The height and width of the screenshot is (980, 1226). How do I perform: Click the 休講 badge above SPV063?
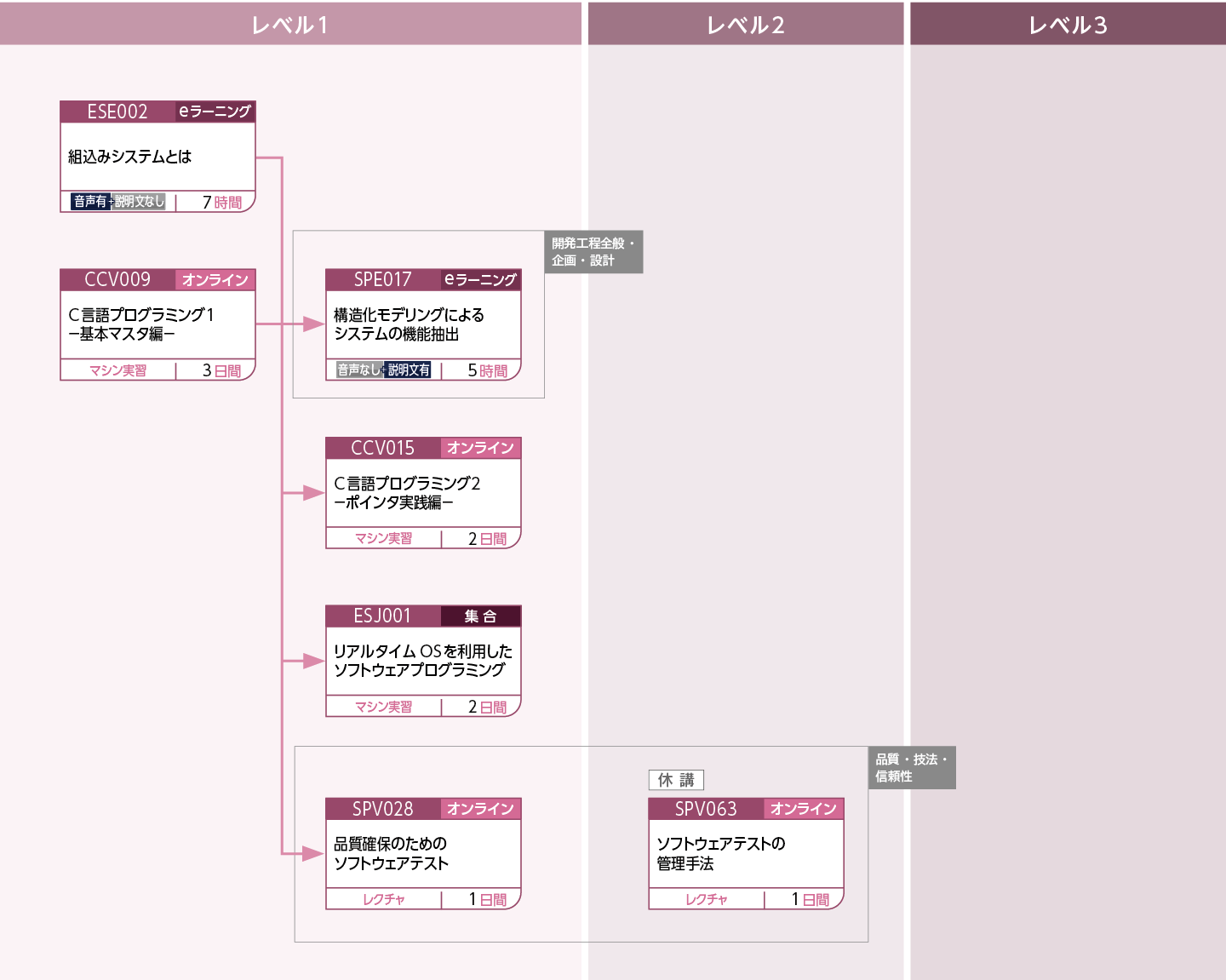point(676,780)
